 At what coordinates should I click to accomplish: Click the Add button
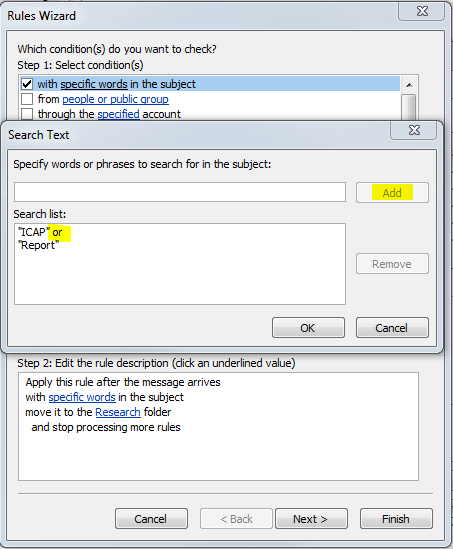[392, 193]
